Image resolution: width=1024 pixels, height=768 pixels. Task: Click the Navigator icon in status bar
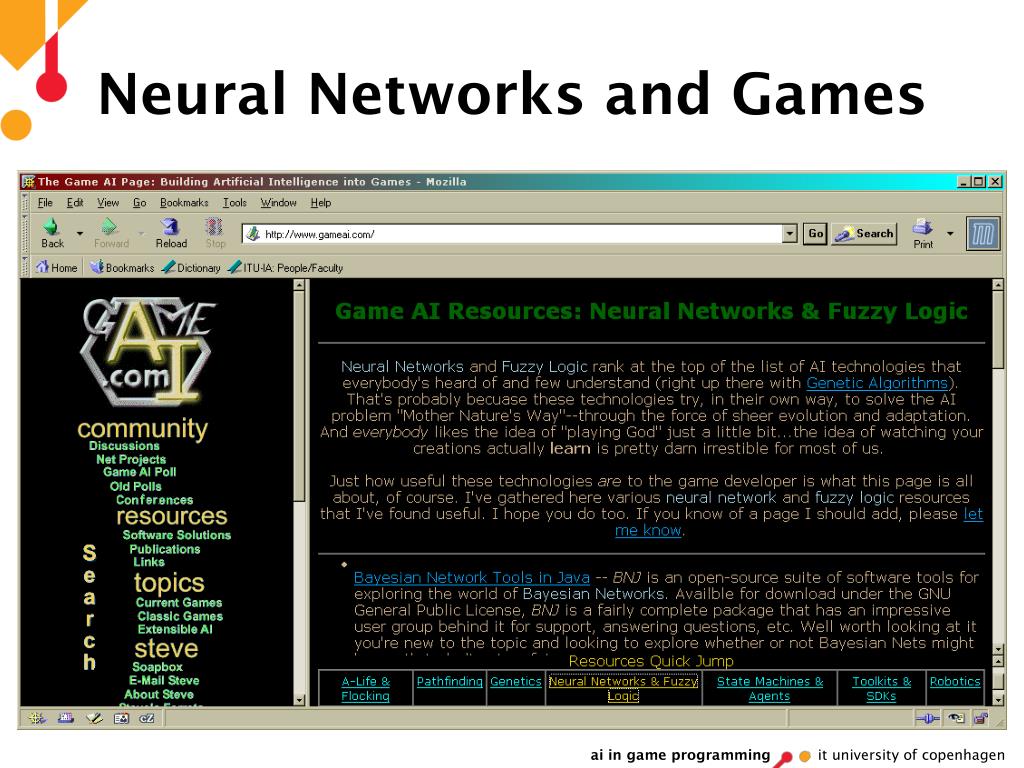[x=37, y=718]
